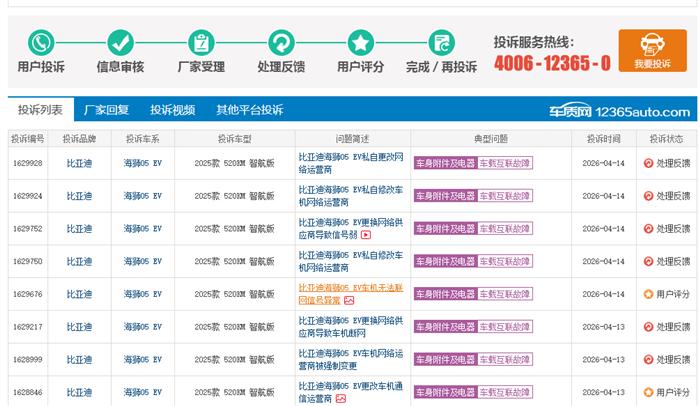Click 车身附件及电器 tag in row 1629217
Image resolution: width=700 pixels, height=406 pixels.
click(x=445, y=327)
